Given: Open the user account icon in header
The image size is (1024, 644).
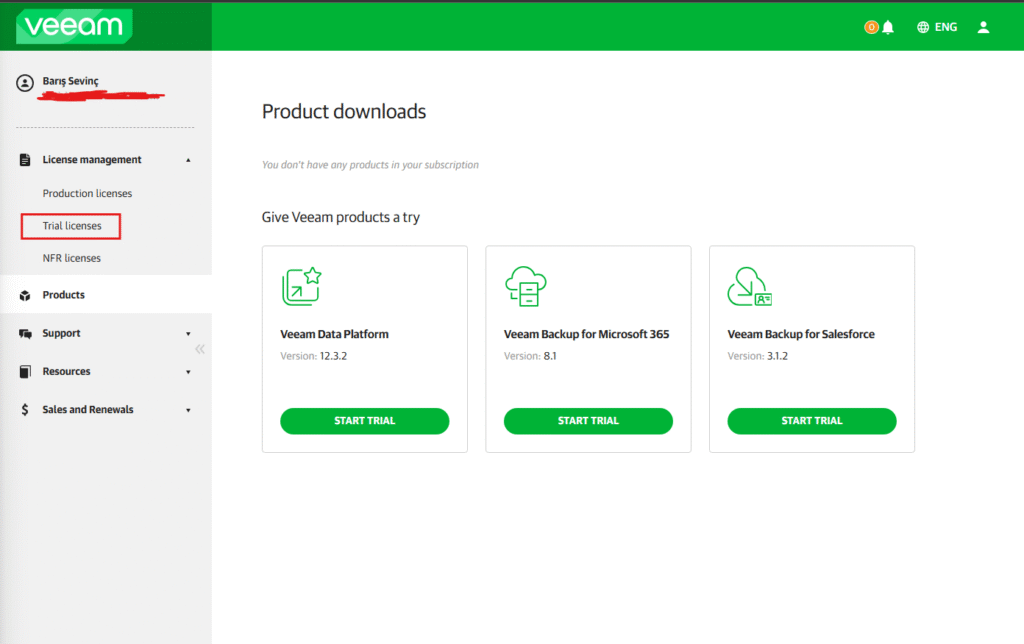Looking at the screenshot, I should 984,27.
